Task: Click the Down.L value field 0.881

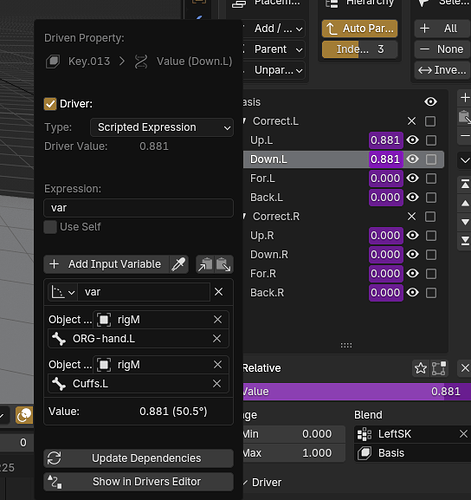Action: (386, 159)
